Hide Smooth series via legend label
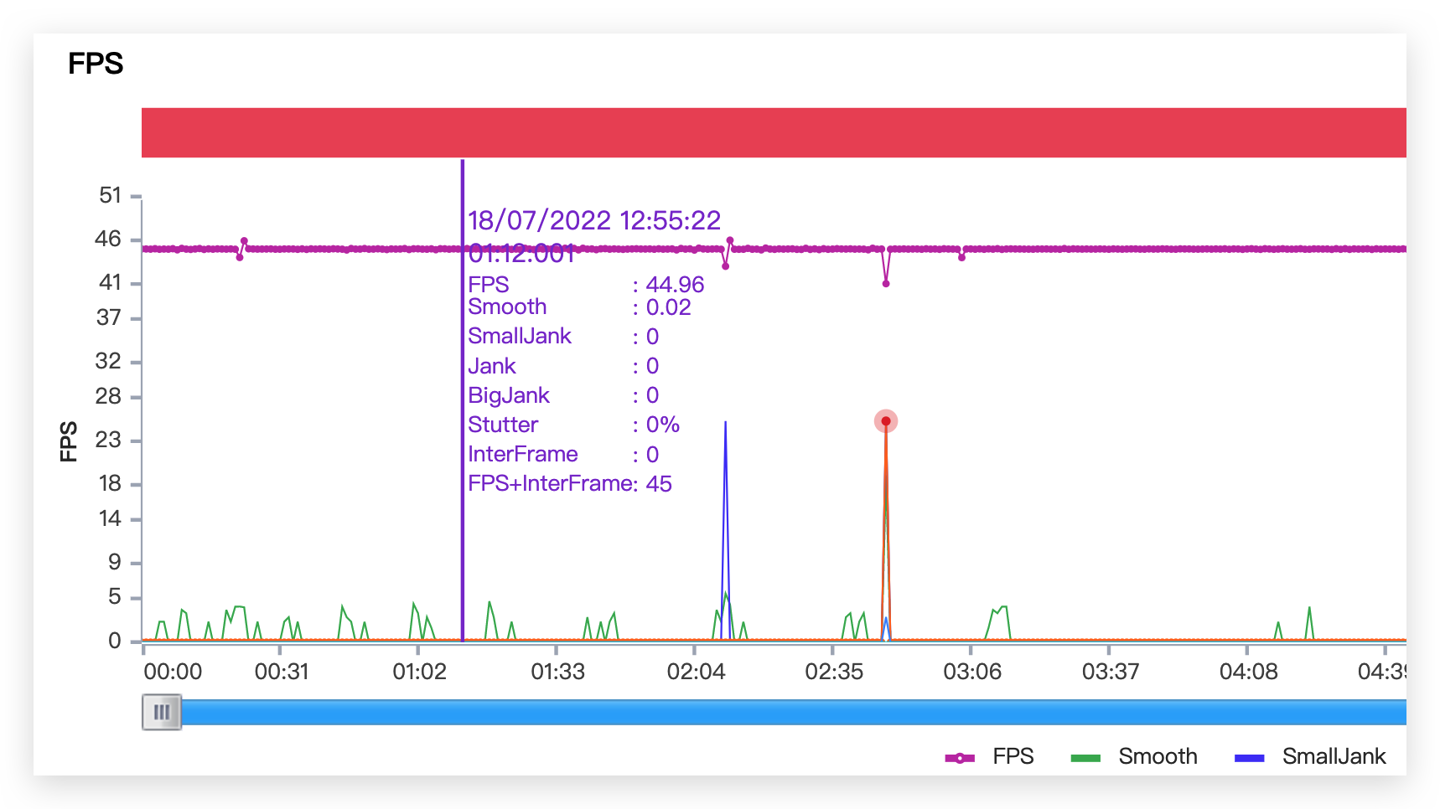 click(x=1158, y=757)
